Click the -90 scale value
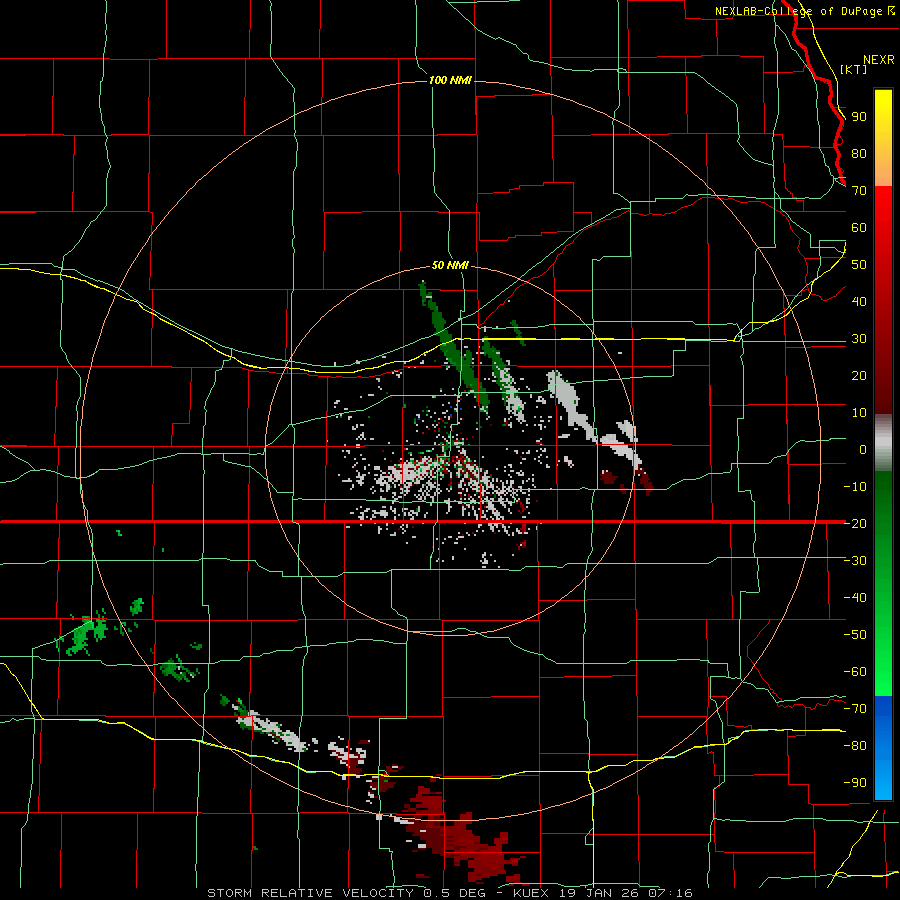Image resolution: width=900 pixels, height=900 pixels. pos(855,783)
